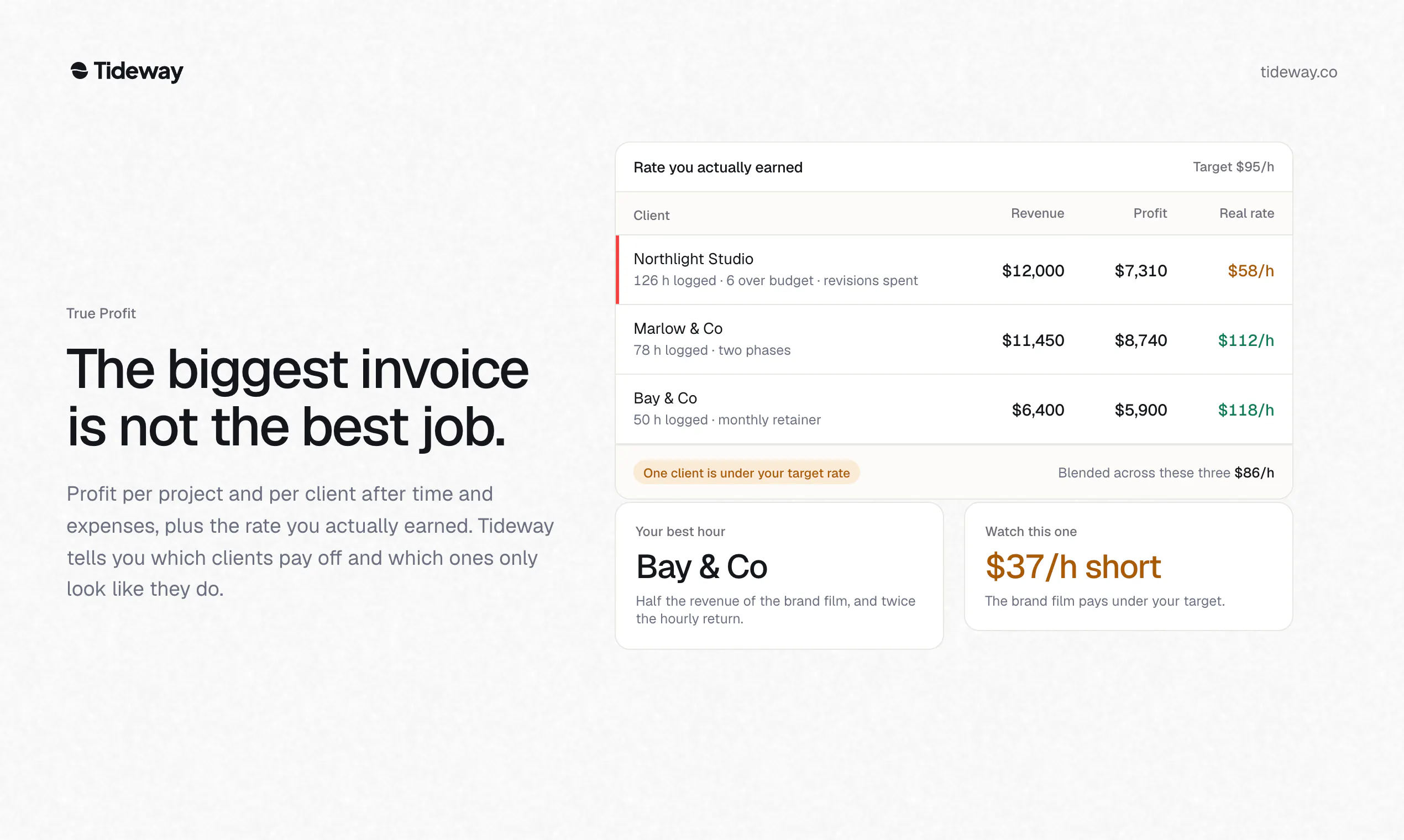The image size is (1404, 840).
Task: Click the Tideway logo icon
Action: [79, 71]
